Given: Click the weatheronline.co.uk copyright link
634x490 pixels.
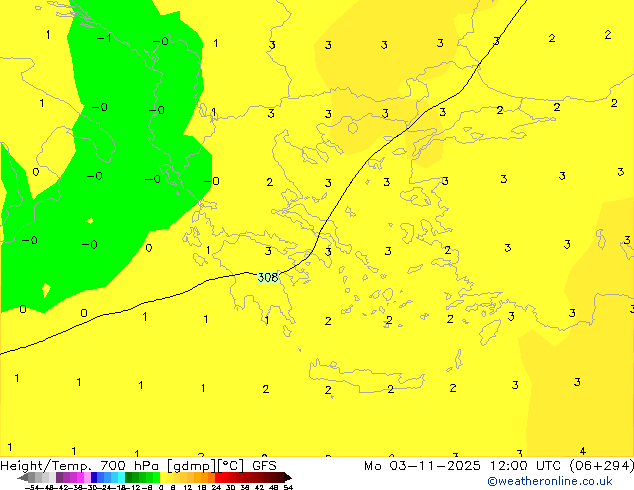Looking at the screenshot, I should point(549,481).
